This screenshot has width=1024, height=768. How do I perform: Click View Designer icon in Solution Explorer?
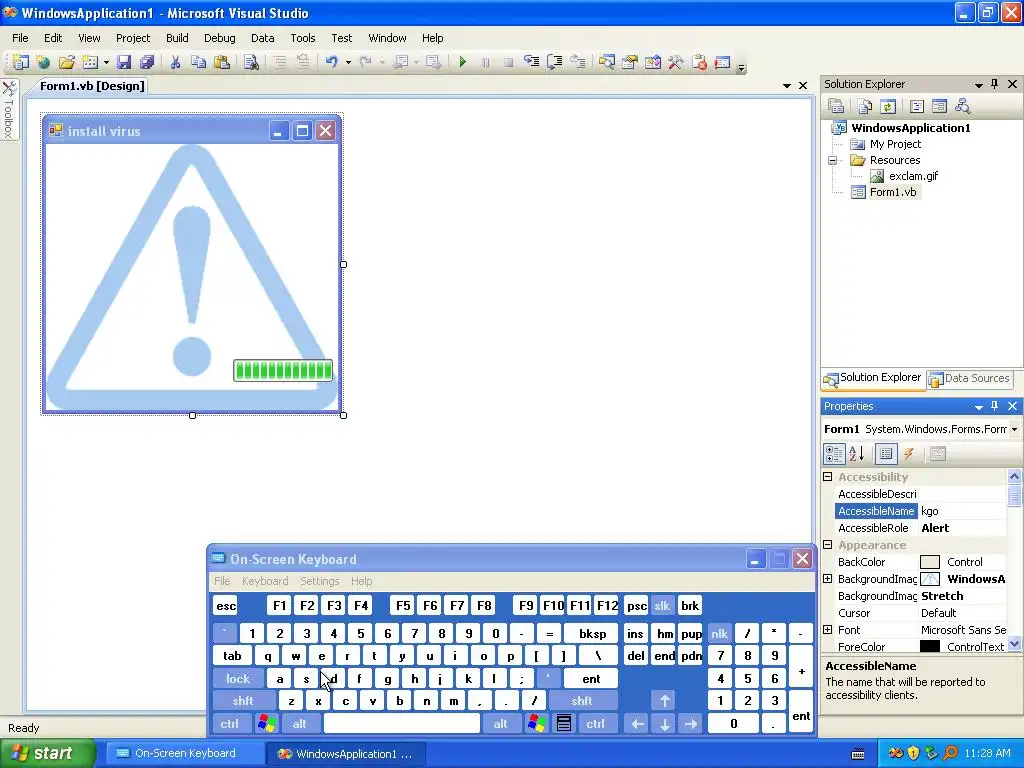pos(939,106)
